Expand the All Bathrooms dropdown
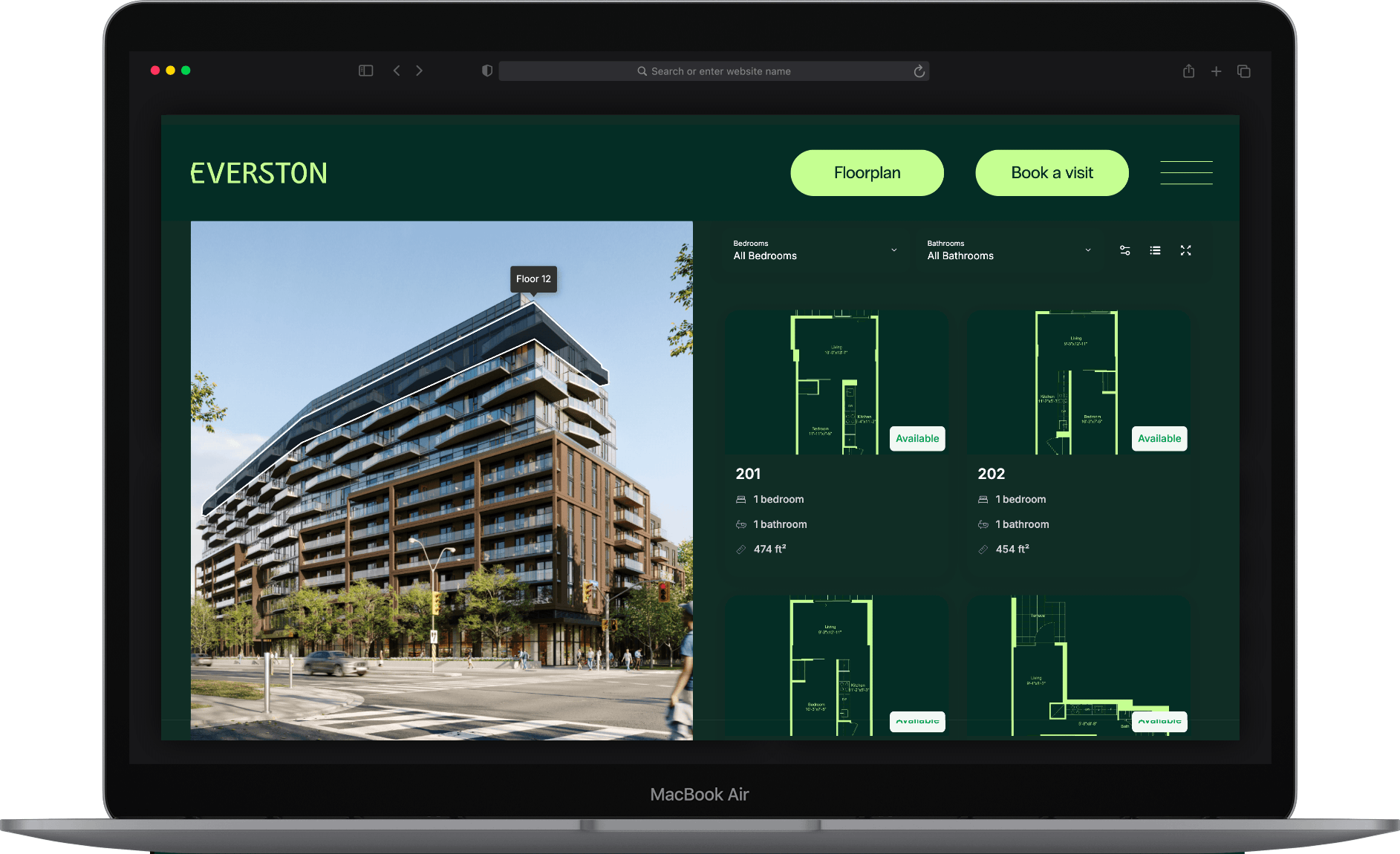 coord(1009,250)
